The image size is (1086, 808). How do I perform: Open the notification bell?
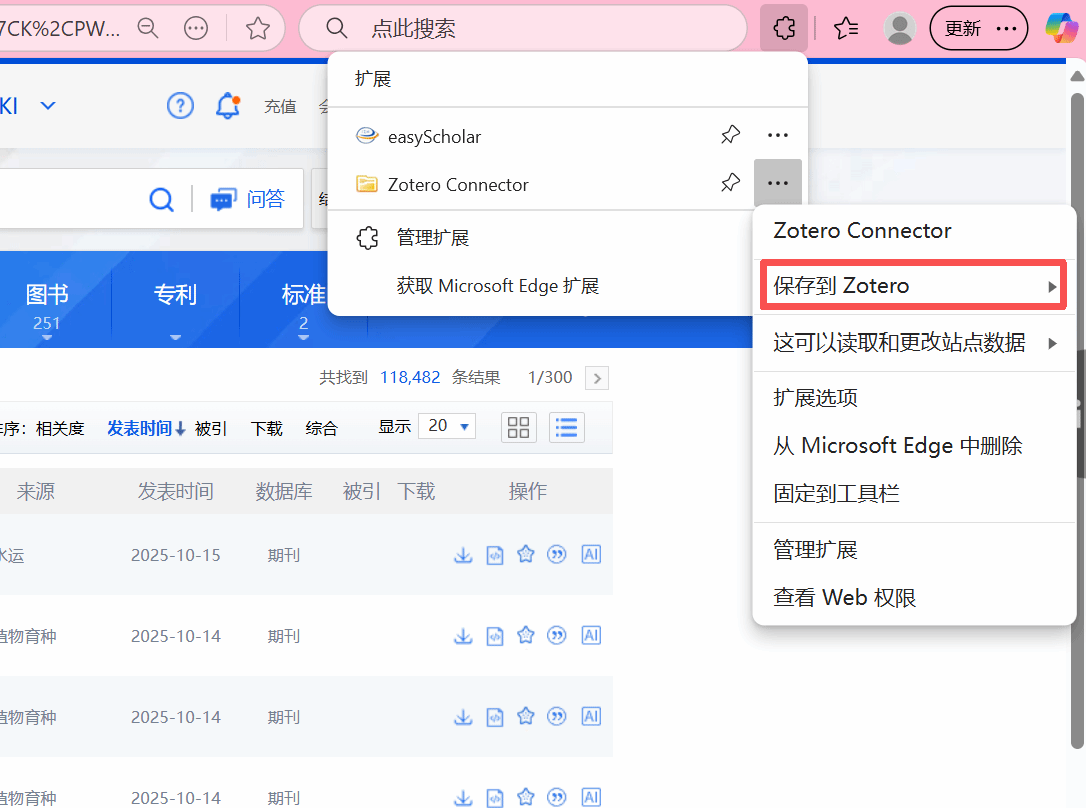click(x=228, y=106)
